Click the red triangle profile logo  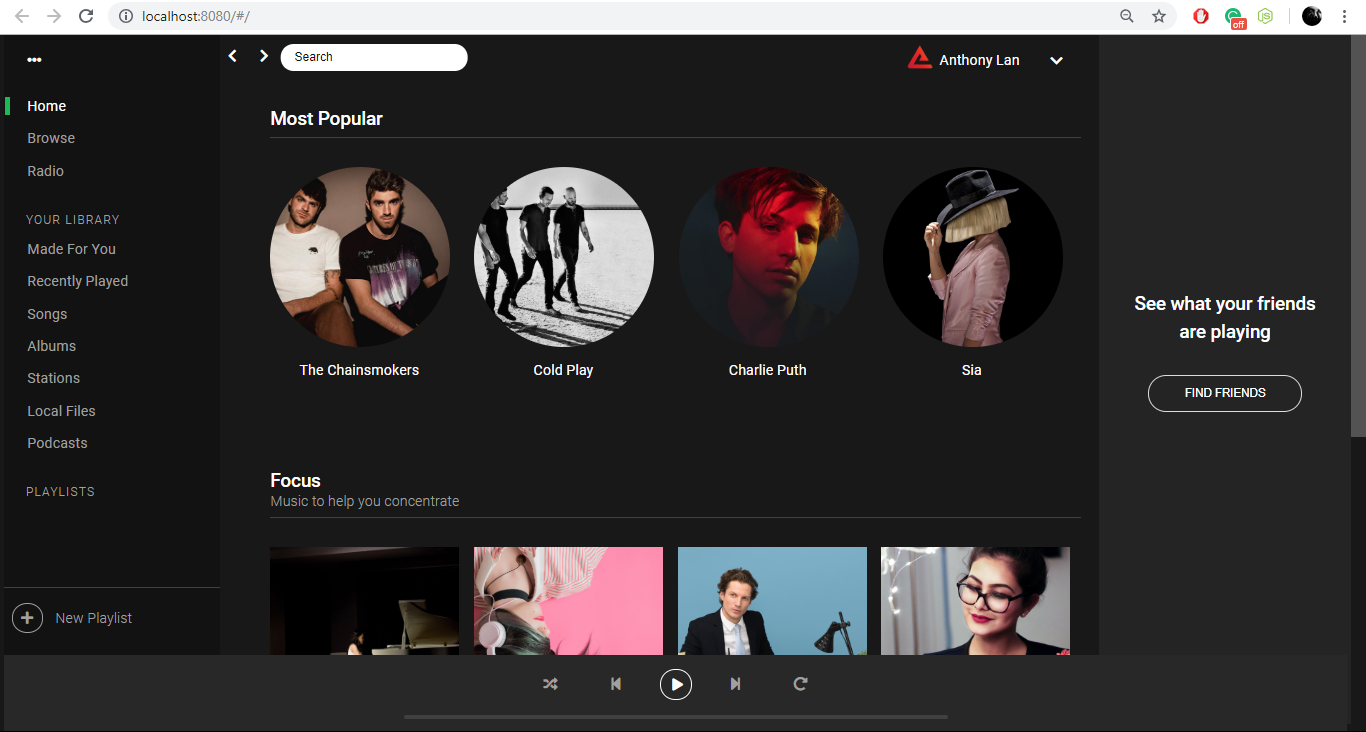point(920,59)
